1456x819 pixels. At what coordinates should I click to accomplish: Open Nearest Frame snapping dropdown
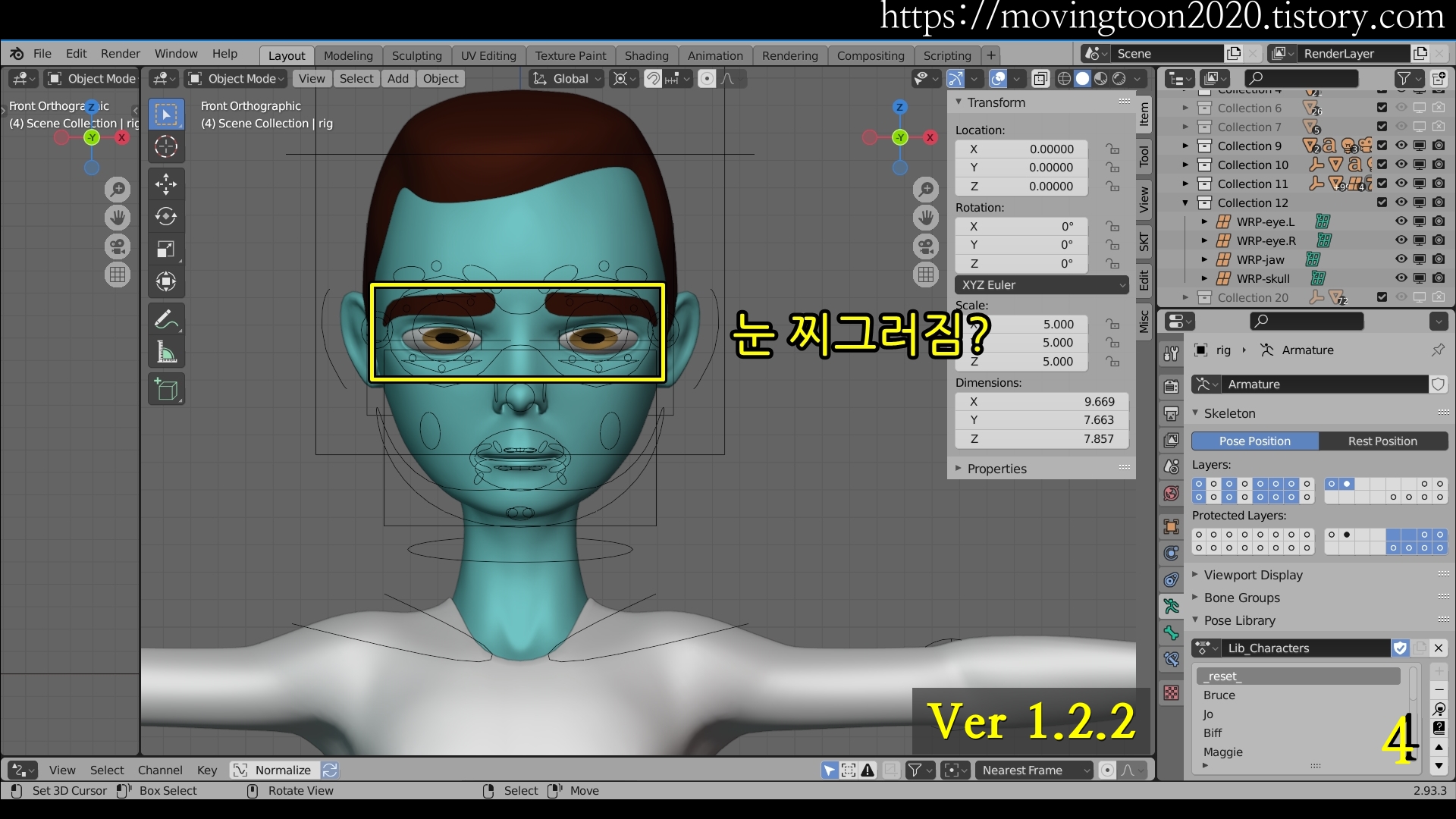[x=1034, y=770]
